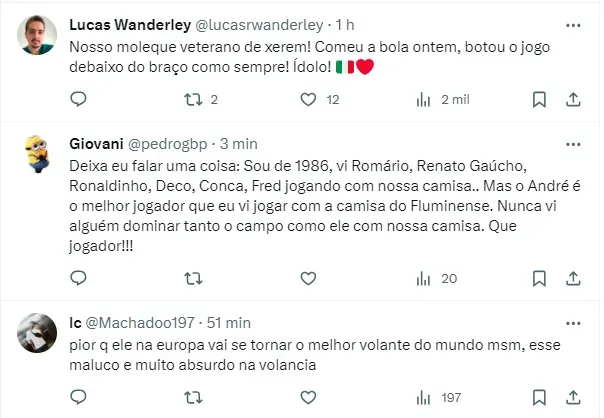Open the 51 min timestamp on Ic's tweet
This screenshot has height=418, width=604.
[229, 322]
